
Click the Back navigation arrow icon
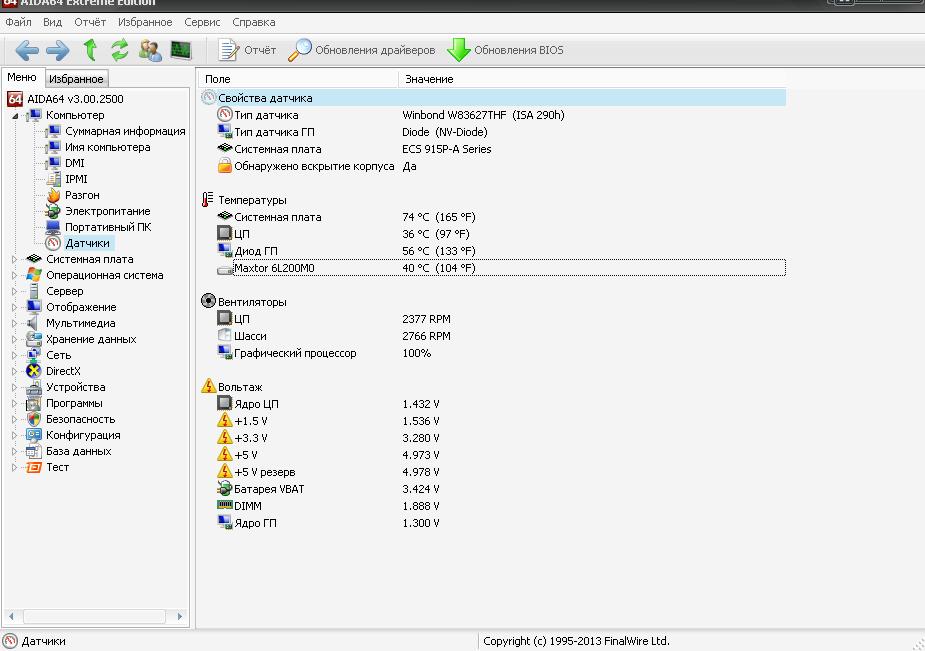27,50
